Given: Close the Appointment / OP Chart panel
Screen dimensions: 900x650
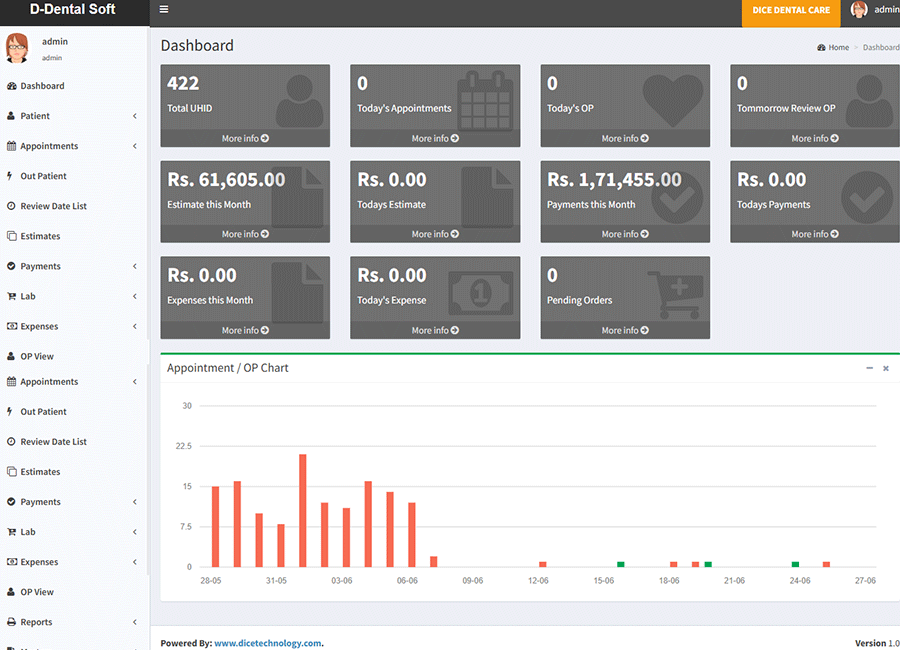Looking at the screenshot, I should (x=885, y=368).
